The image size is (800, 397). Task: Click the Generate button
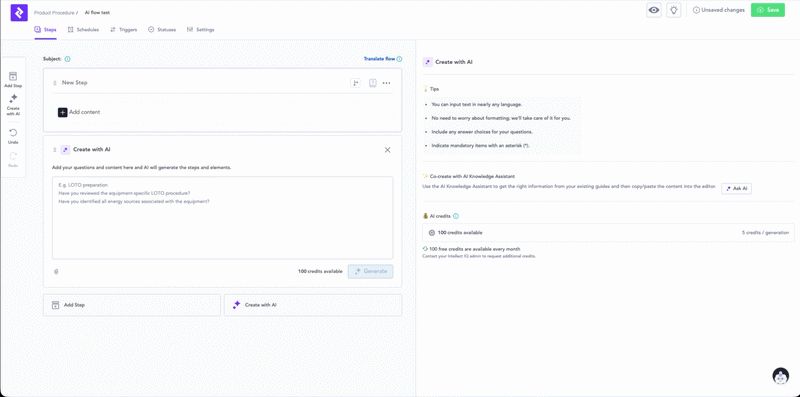tap(370, 271)
